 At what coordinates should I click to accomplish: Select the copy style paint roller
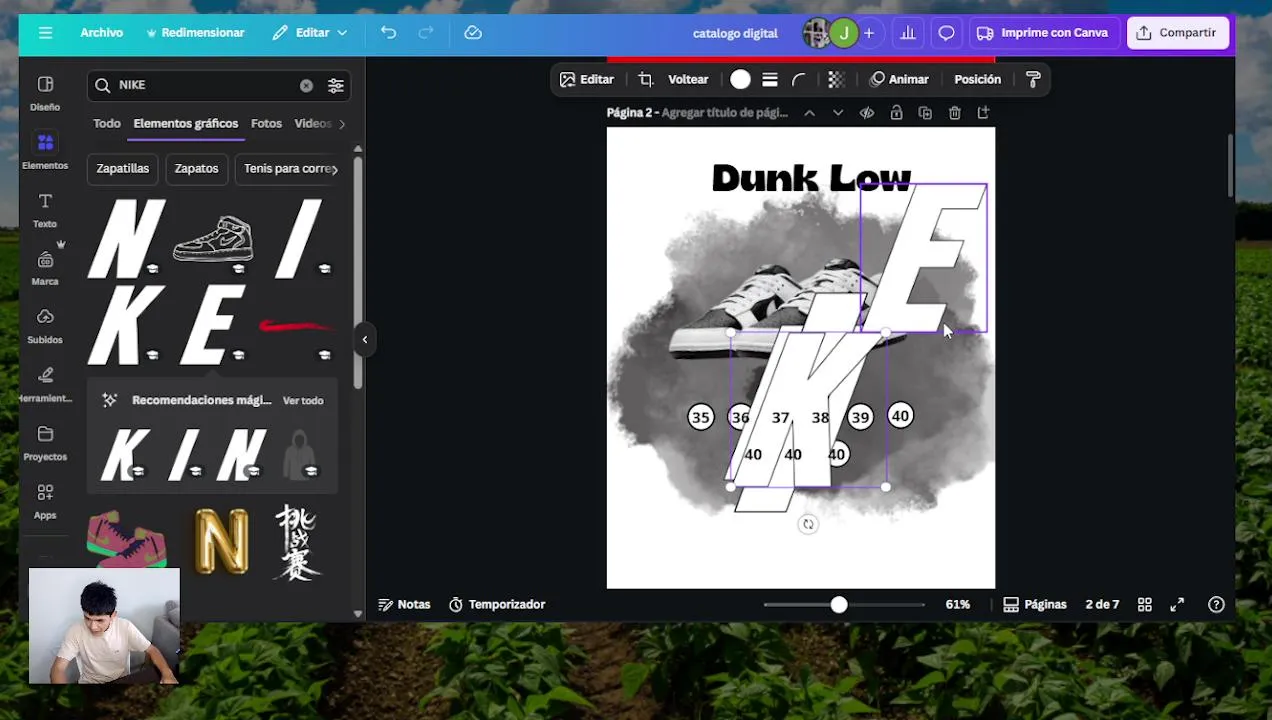(1033, 79)
